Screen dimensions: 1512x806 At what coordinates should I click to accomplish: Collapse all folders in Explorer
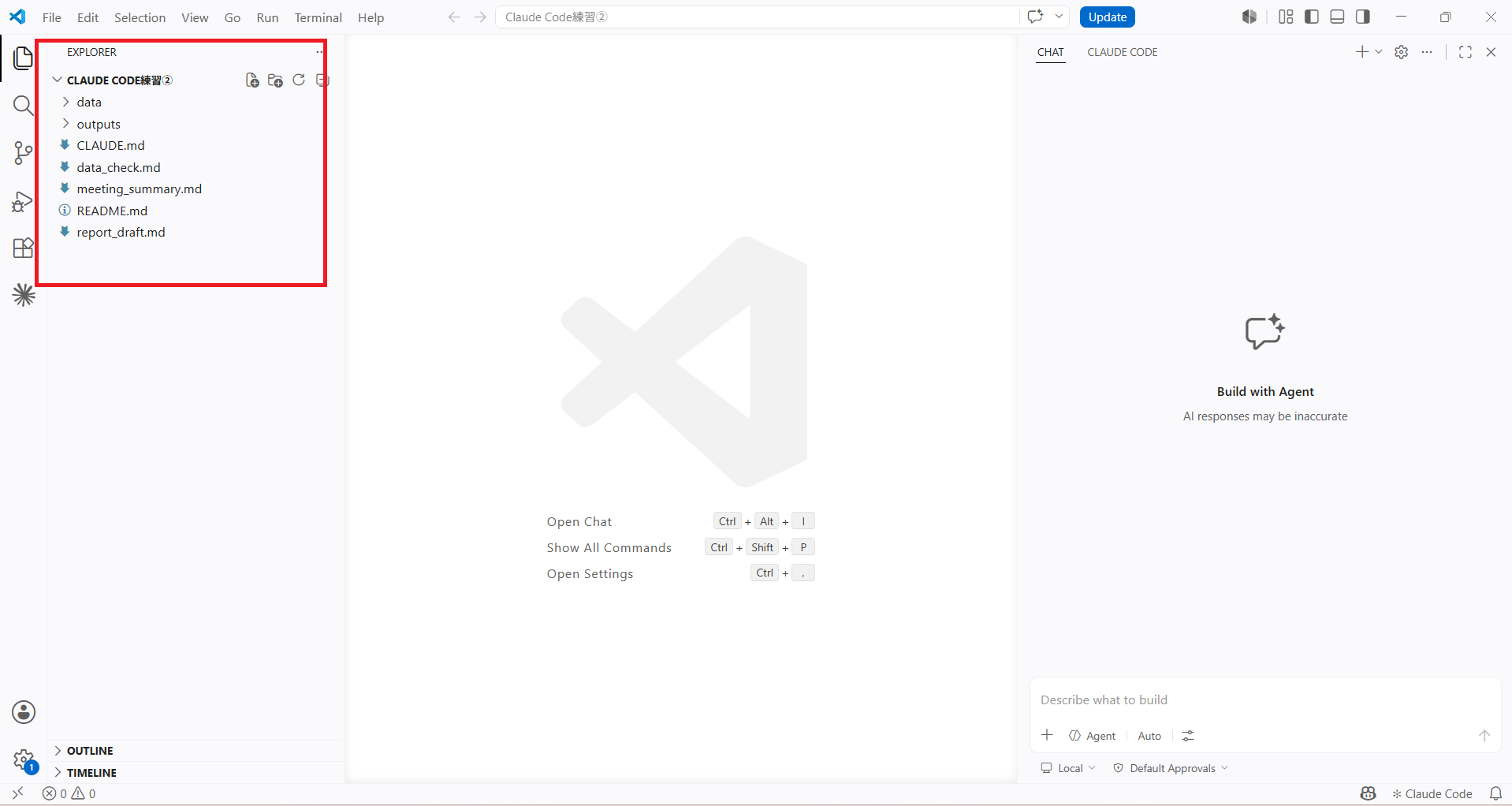tap(322, 80)
